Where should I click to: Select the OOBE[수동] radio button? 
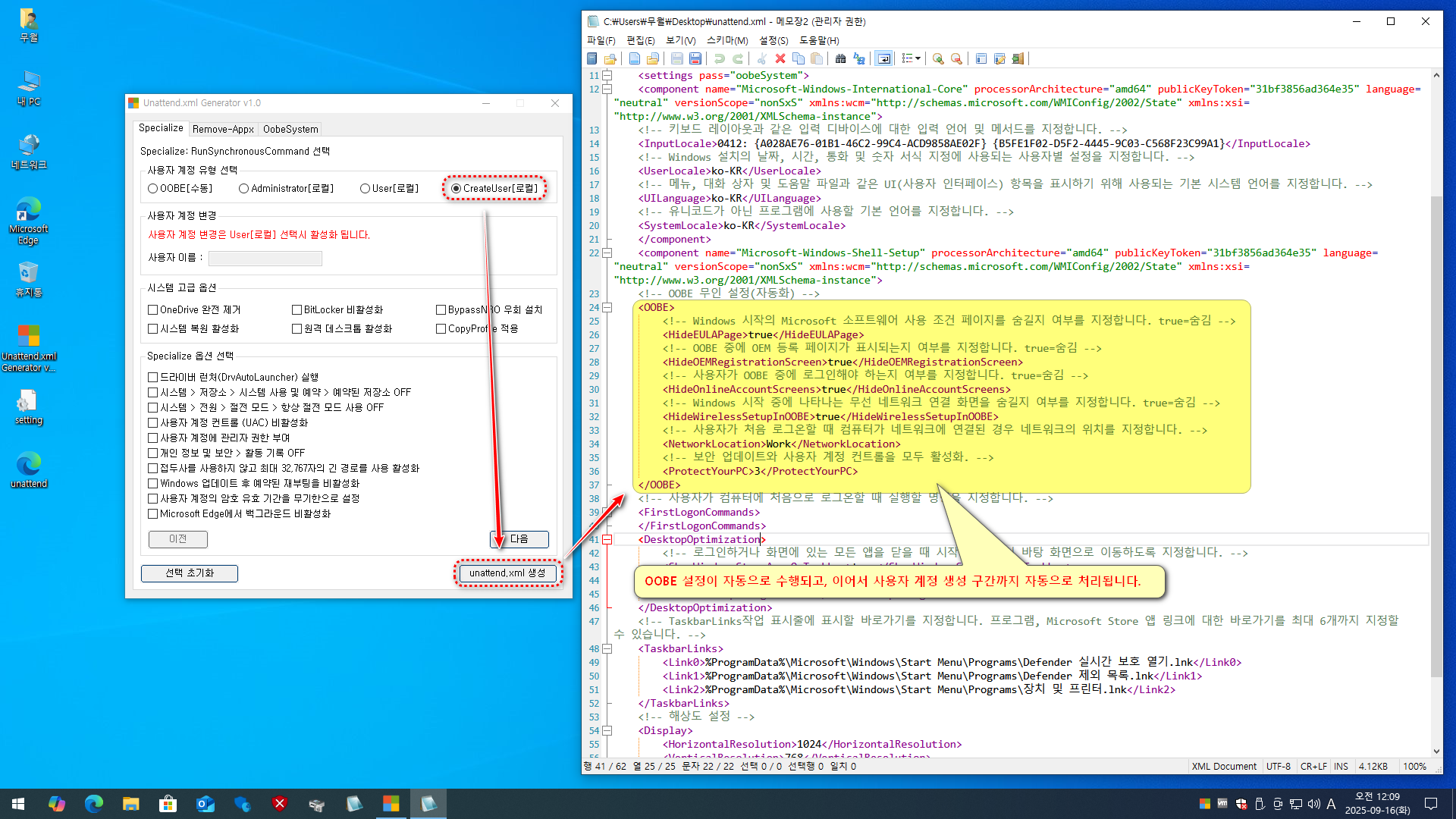153,189
